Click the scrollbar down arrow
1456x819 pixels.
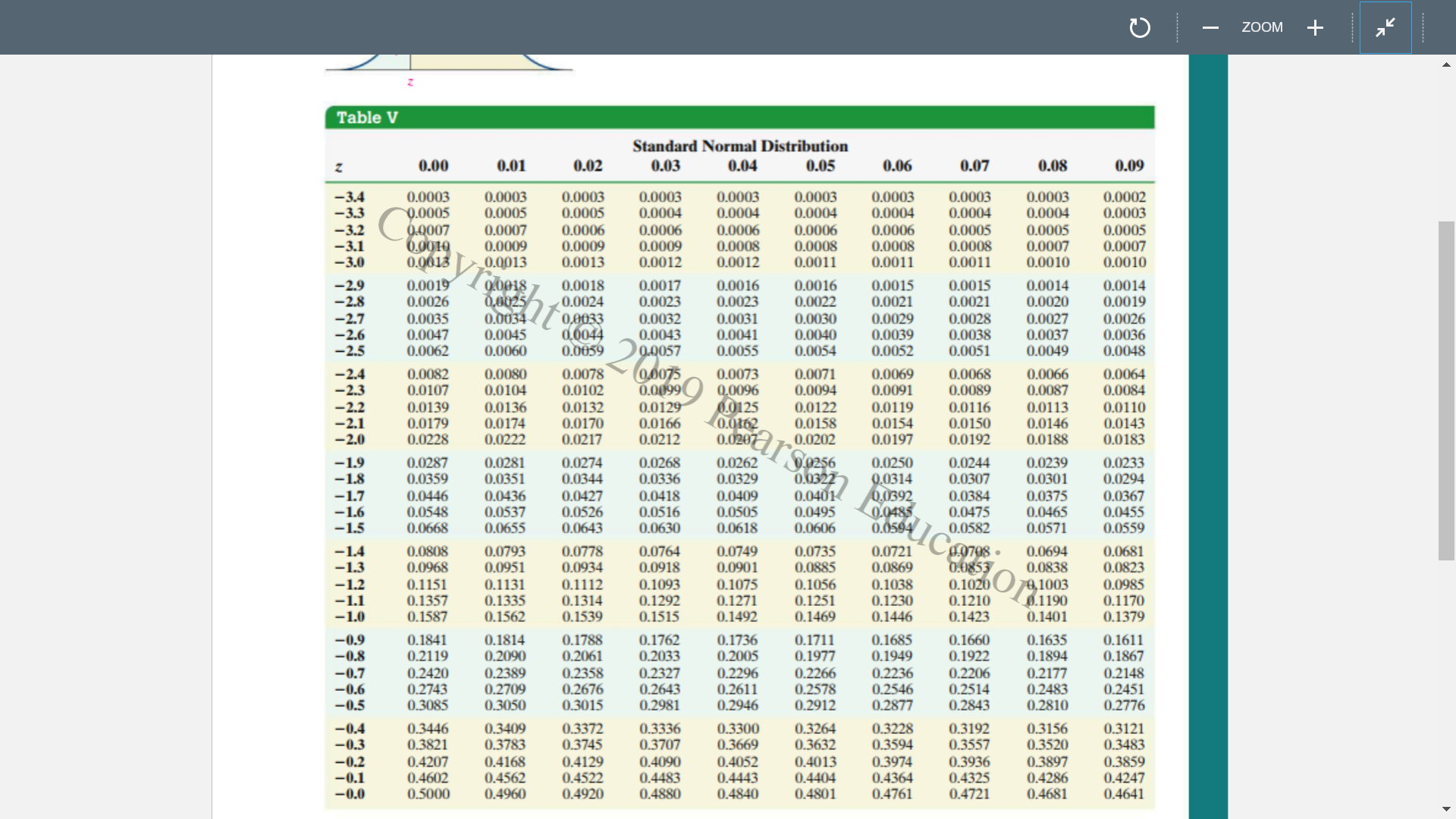coord(1446,809)
